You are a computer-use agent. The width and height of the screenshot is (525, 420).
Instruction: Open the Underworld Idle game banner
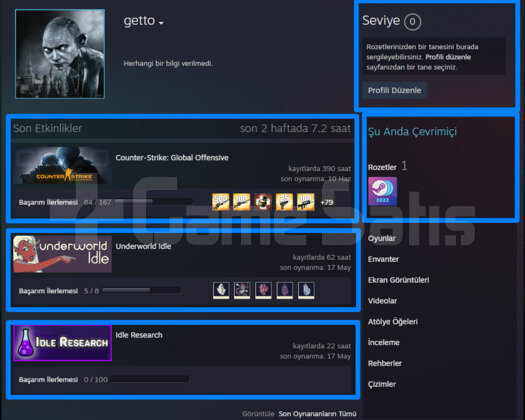(x=63, y=254)
